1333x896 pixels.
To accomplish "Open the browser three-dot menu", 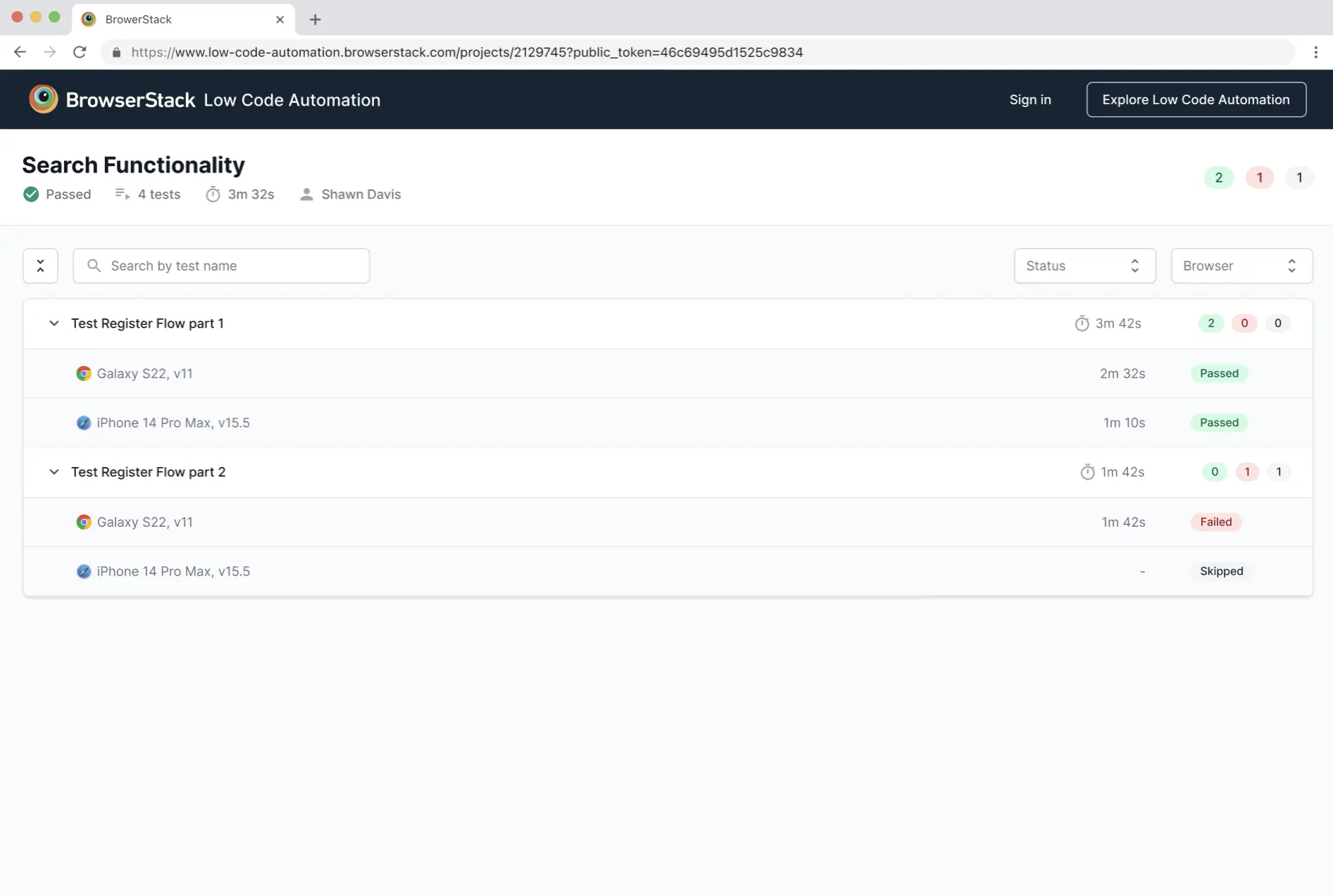I will click(x=1315, y=52).
